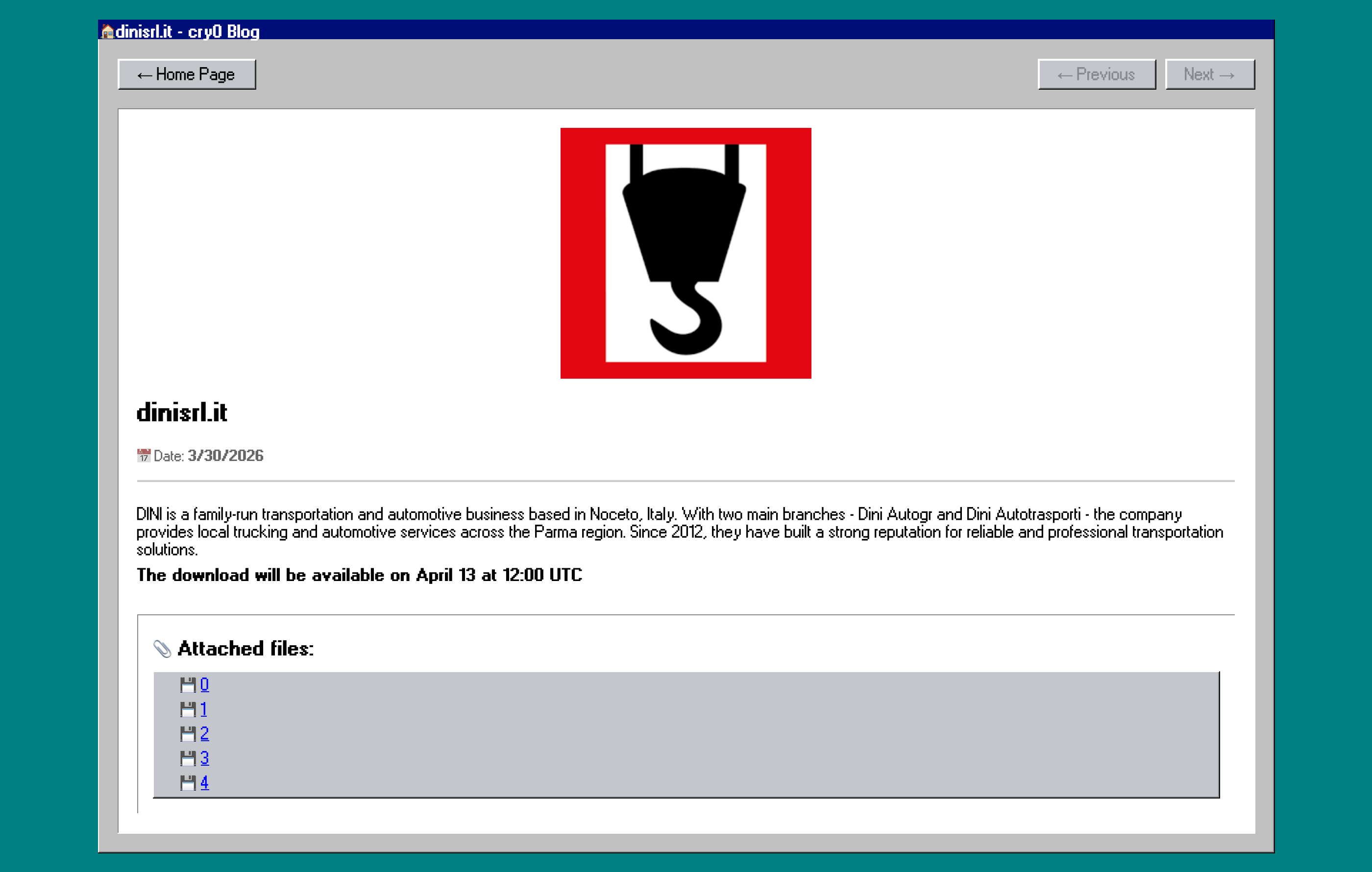
Task: Click the floppy disk icon for file 1
Action: [188, 709]
